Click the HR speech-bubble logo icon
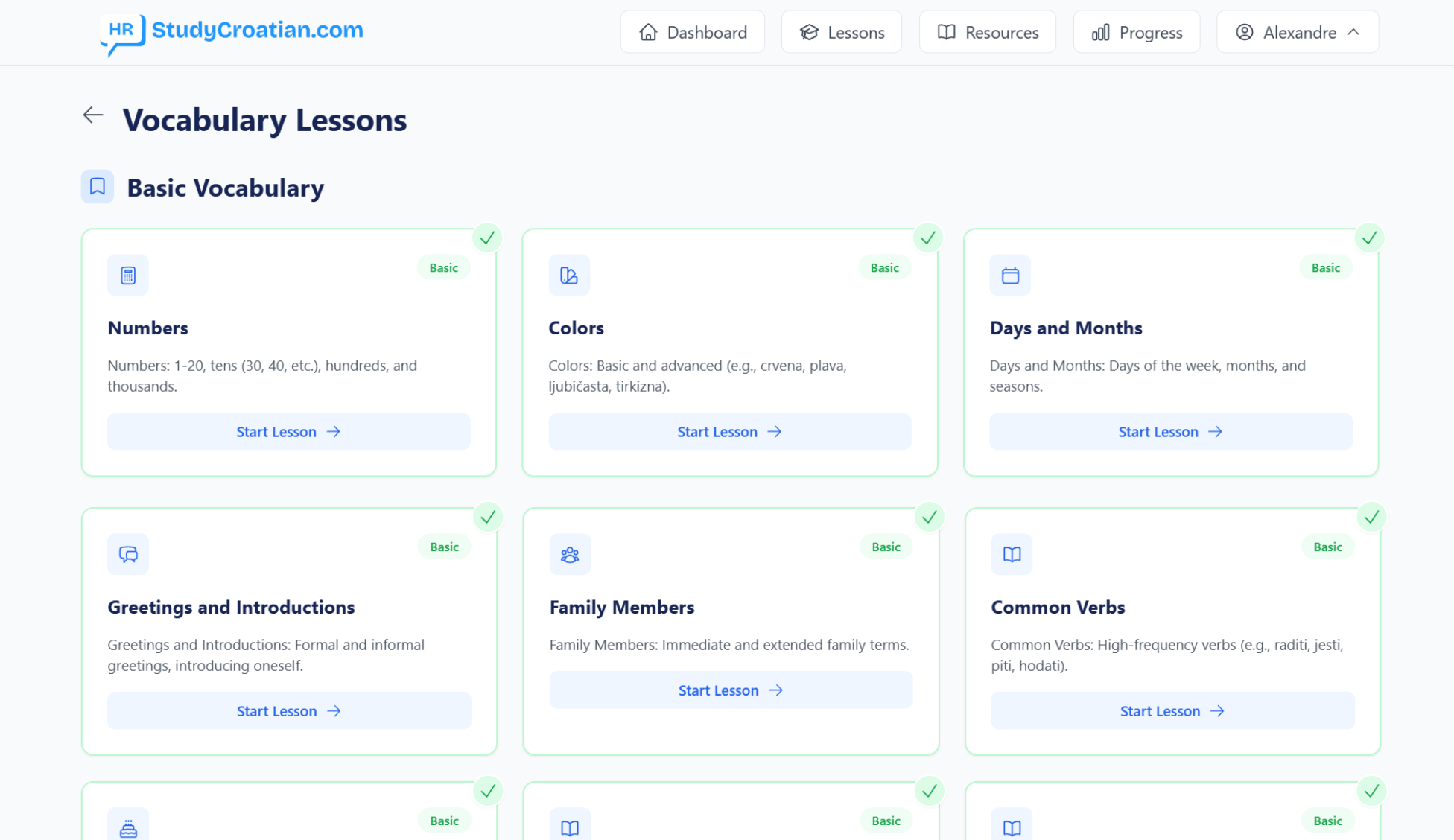The image size is (1454, 840). tap(122, 34)
